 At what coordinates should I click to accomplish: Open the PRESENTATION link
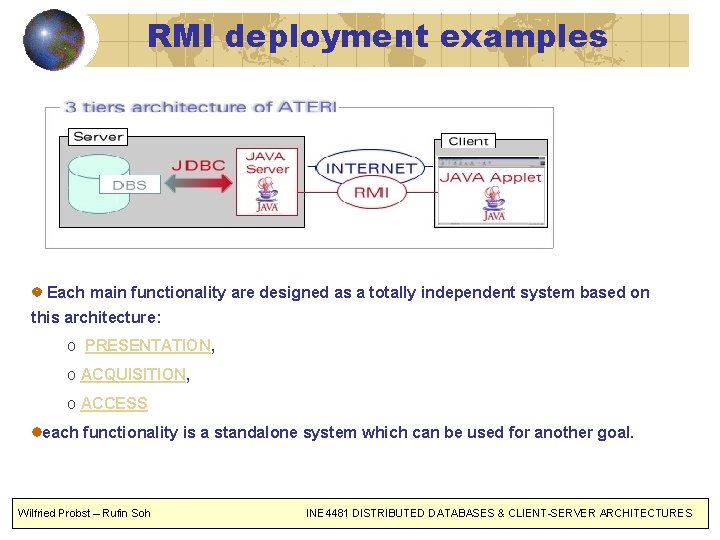pos(148,345)
